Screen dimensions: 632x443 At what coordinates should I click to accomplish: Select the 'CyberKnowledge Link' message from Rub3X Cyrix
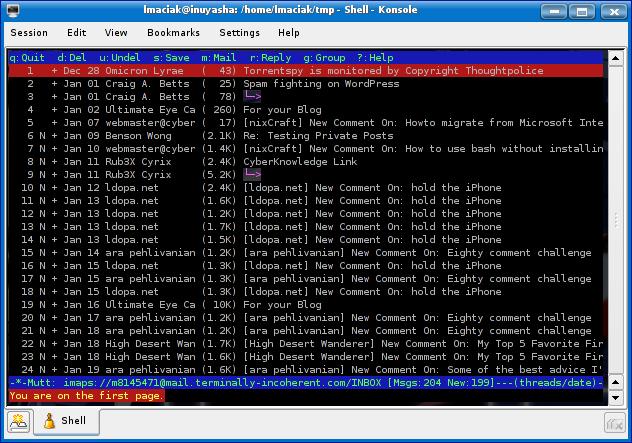300,162
